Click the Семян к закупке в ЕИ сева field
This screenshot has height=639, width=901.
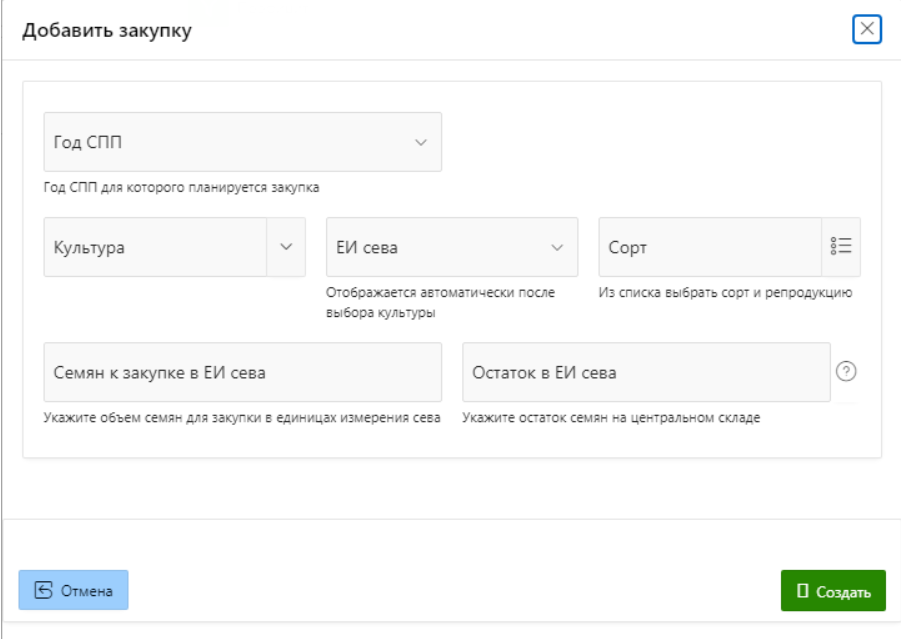242,373
